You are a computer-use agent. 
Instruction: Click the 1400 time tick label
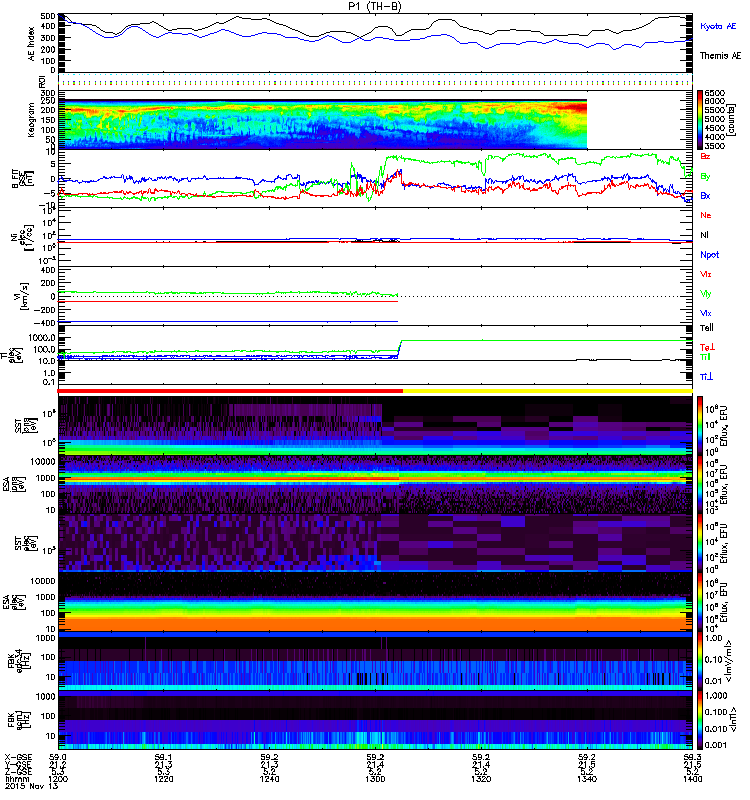pyautogui.click(x=693, y=779)
